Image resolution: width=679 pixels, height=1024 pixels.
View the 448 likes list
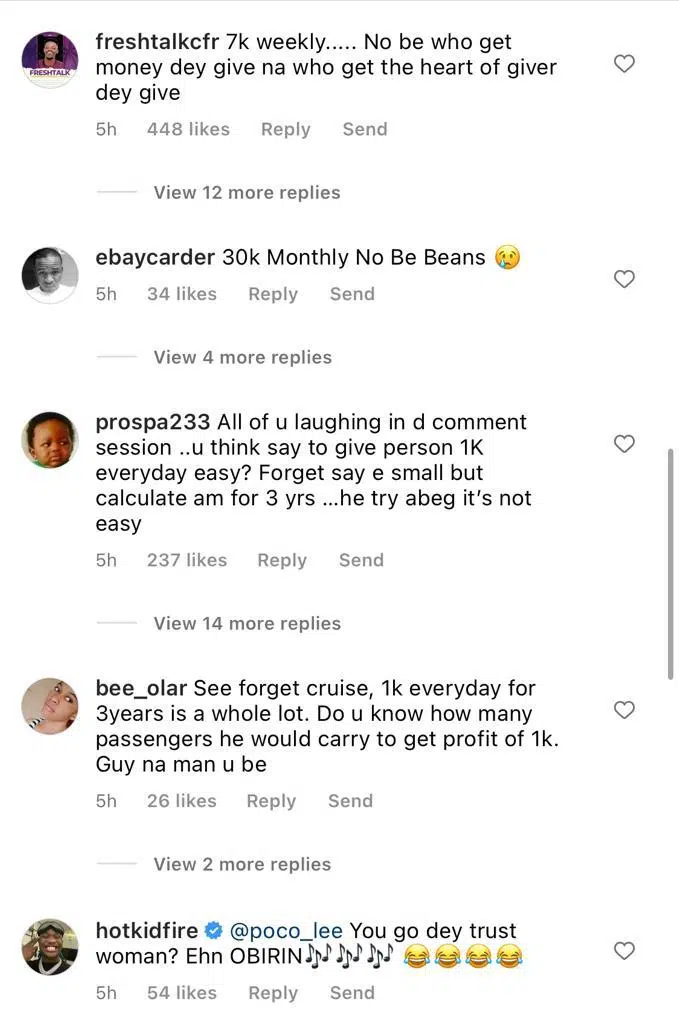[x=188, y=129]
